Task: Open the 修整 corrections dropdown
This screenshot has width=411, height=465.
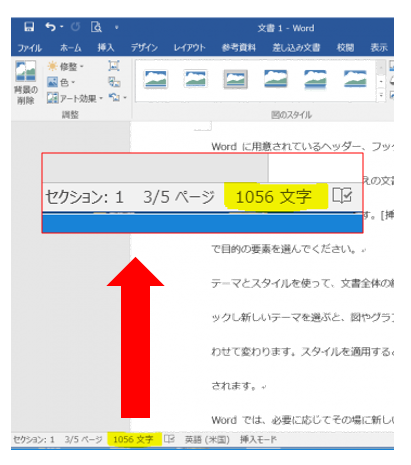Action: [x=65, y=66]
